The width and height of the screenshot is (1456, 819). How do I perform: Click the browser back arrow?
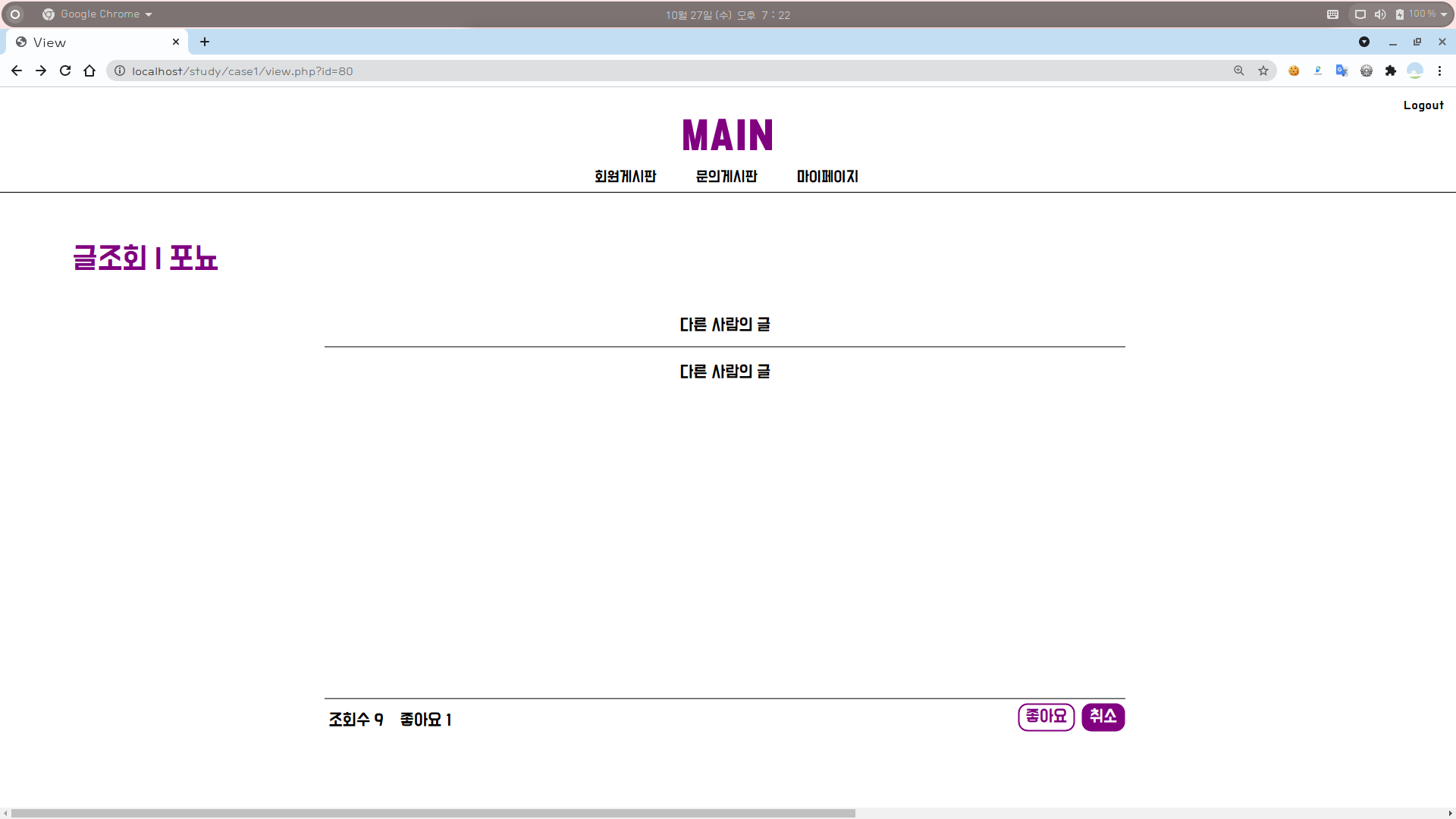pos(17,71)
